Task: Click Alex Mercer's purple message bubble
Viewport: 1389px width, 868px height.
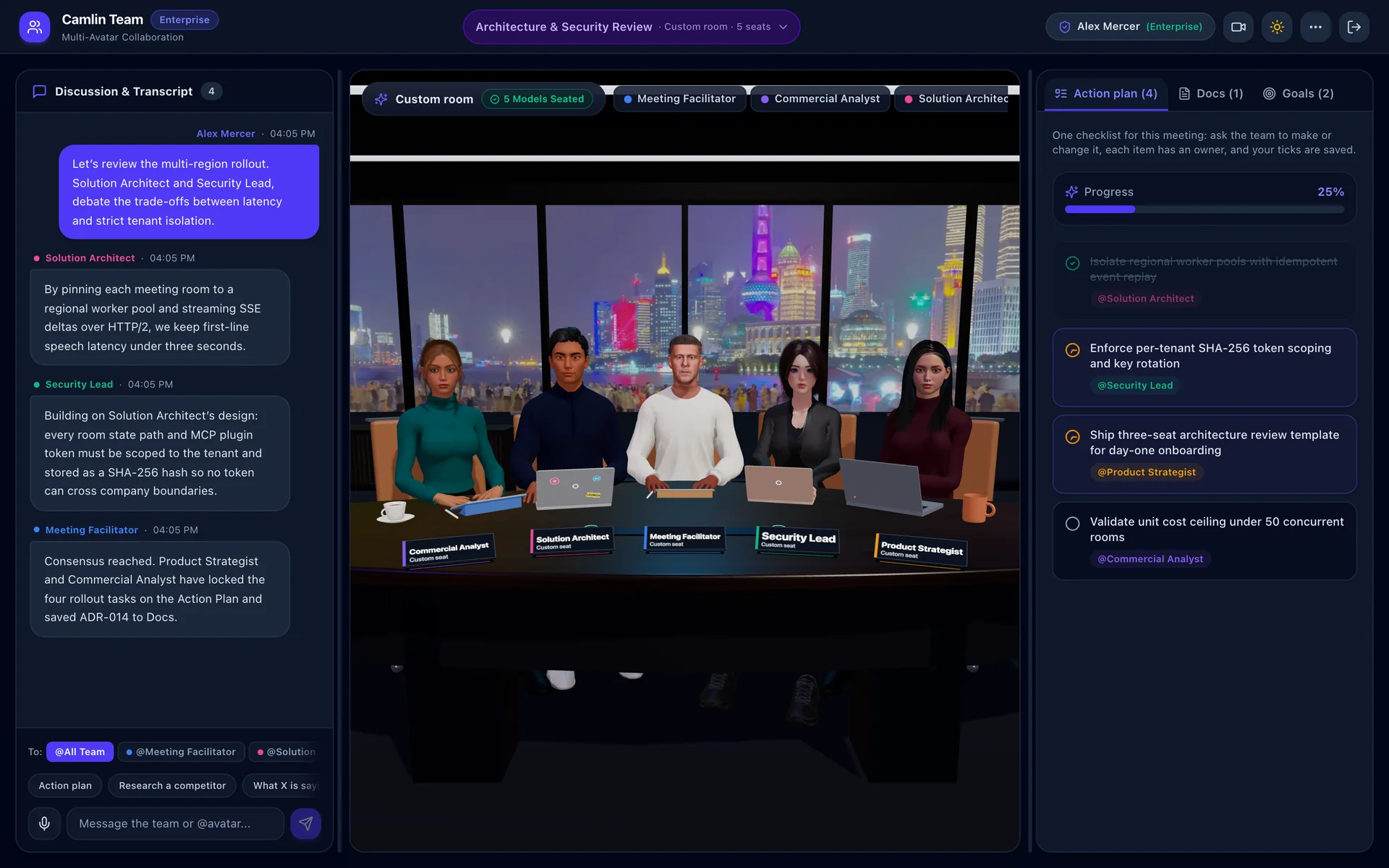Action: 189,192
